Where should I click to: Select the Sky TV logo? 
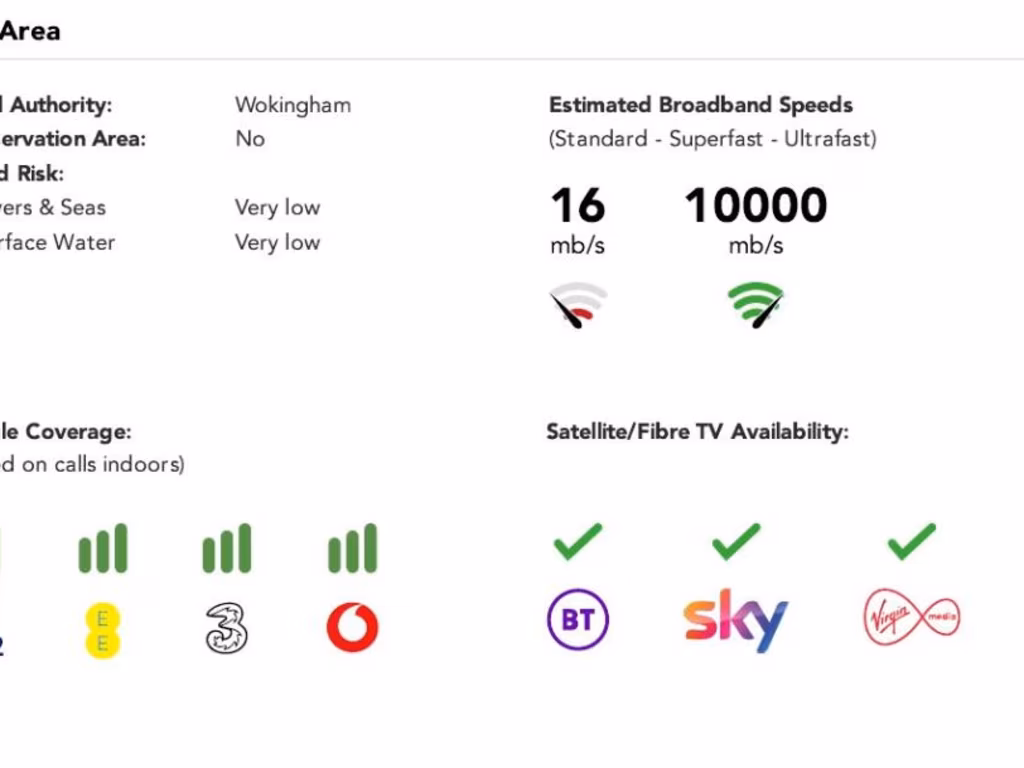pyautogui.click(x=736, y=620)
